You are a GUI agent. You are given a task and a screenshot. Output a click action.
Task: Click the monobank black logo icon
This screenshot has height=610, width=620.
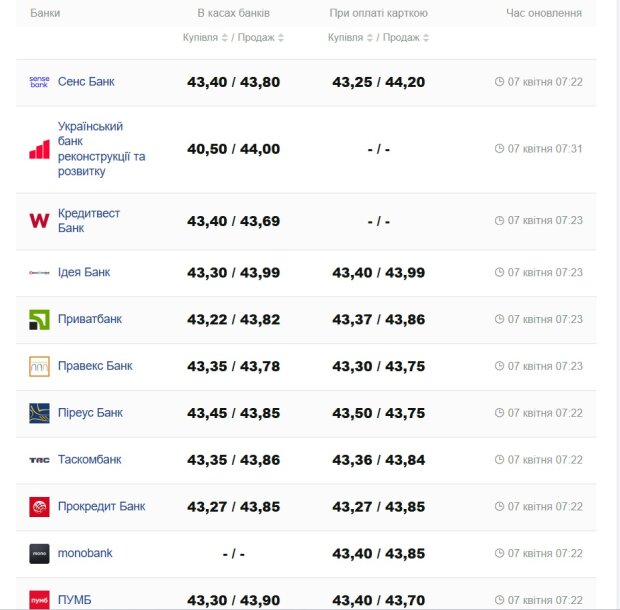point(39,553)
